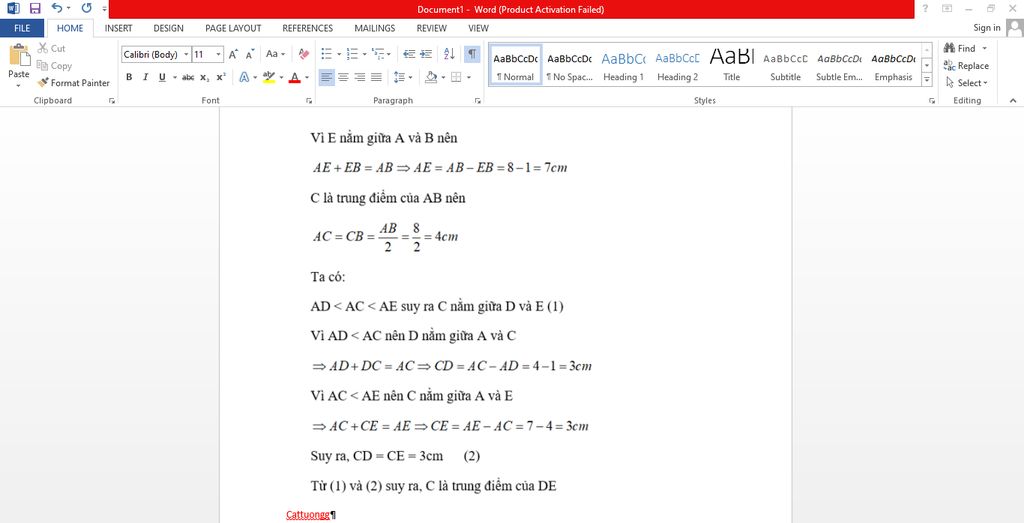Increase paragraph indent
Image resolution: width=1024 pixels, height=523 pixels.
pyautogui.click(x=426, y=54)
